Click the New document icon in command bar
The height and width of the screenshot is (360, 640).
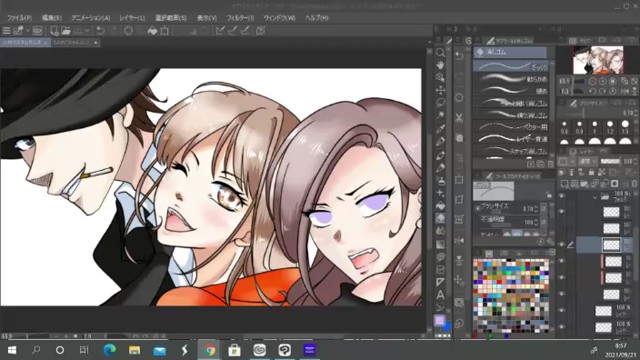tap(54, 31)
